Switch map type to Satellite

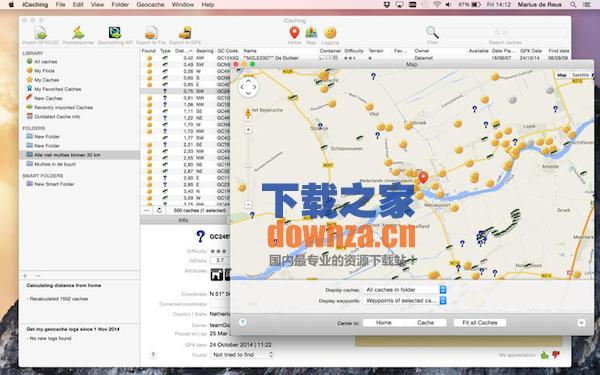(x=580, y=75)
